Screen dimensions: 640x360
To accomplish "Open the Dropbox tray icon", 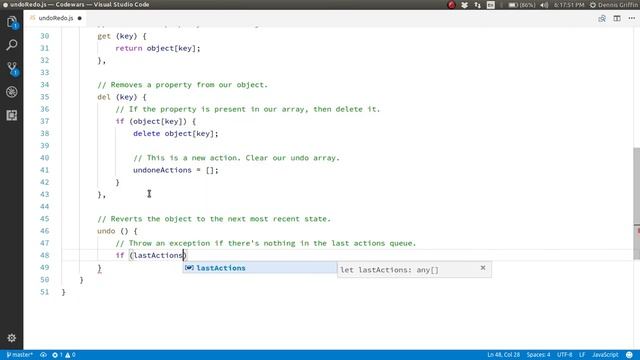I will coord(464,5).
